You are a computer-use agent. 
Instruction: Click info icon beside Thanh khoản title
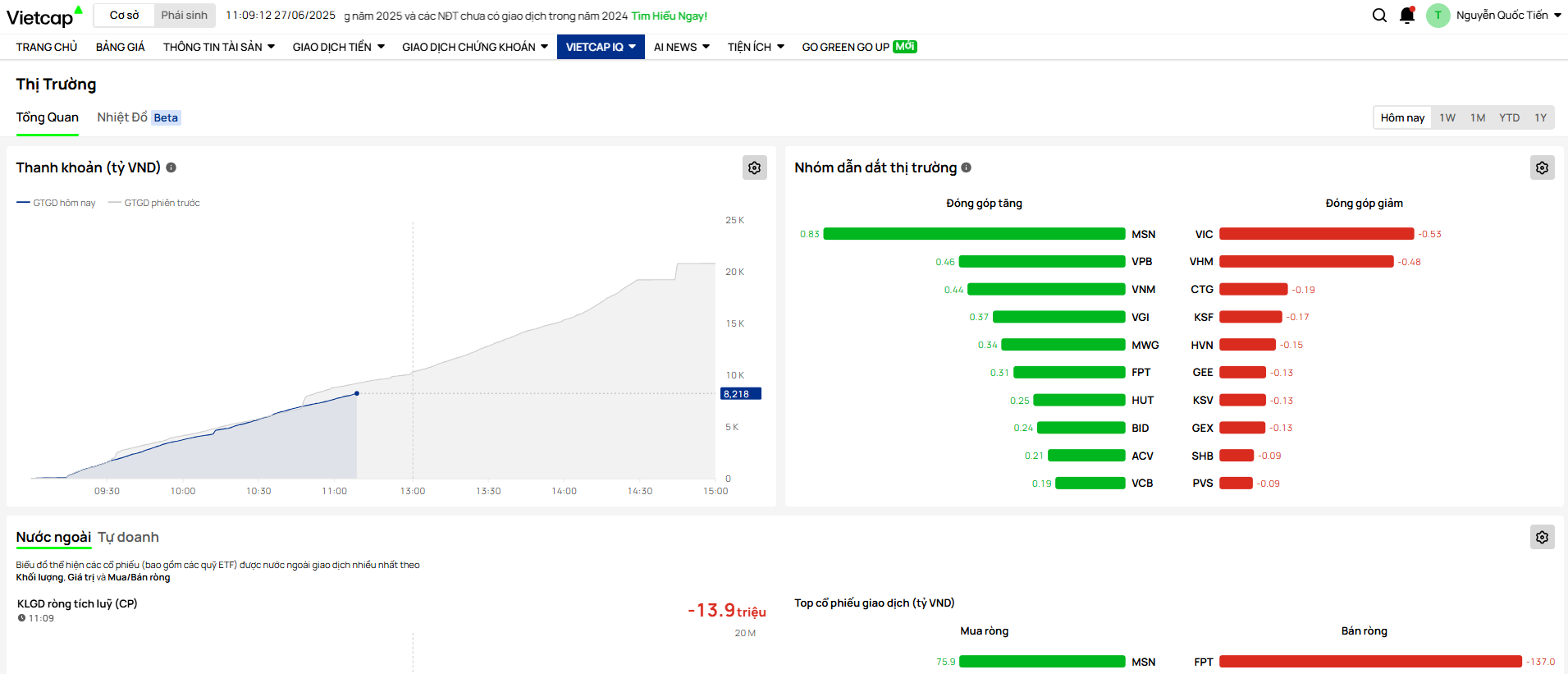point(171,167)
